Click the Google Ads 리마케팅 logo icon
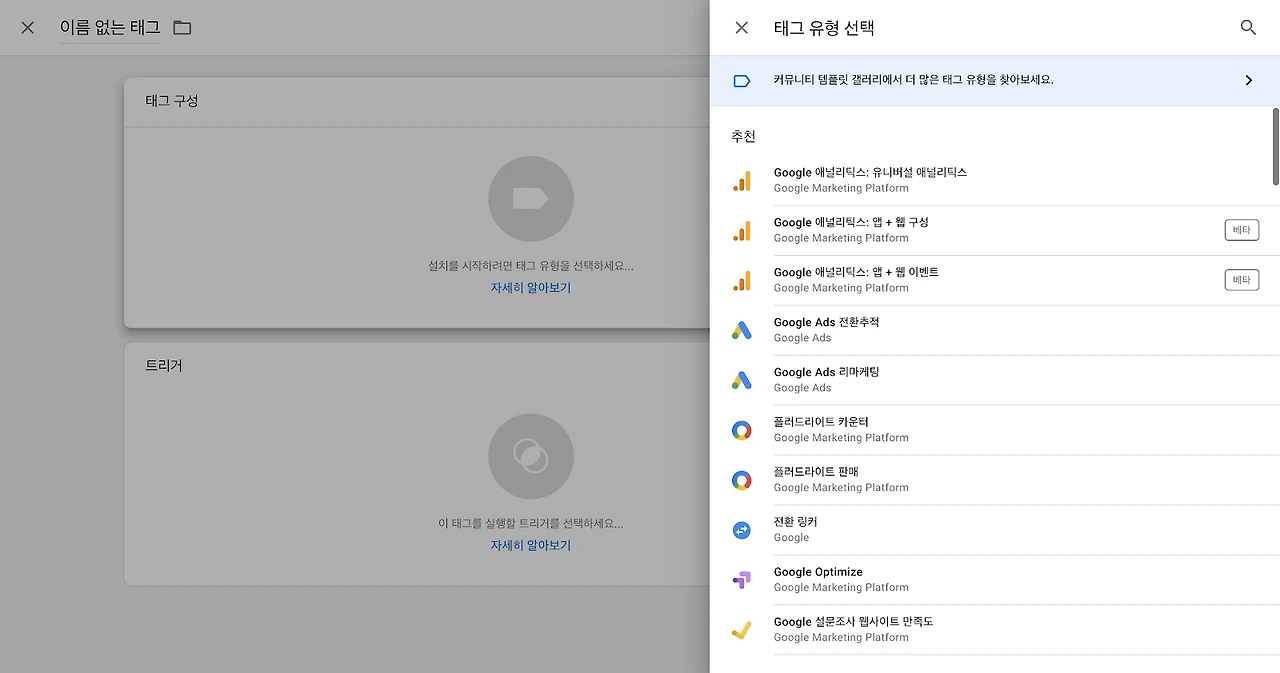 [741, 380]
